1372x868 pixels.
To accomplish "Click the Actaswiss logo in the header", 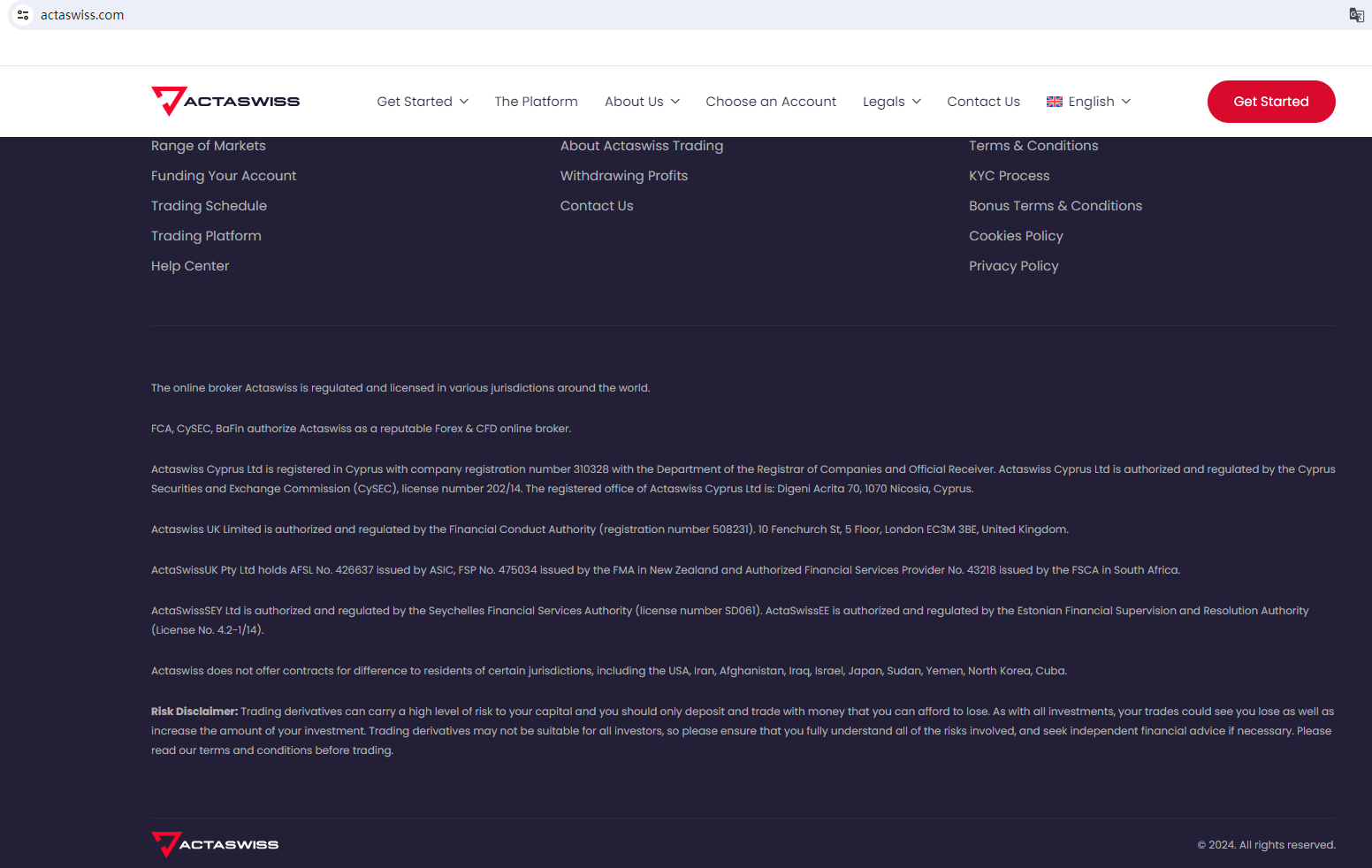I will (x=225, y=102).
